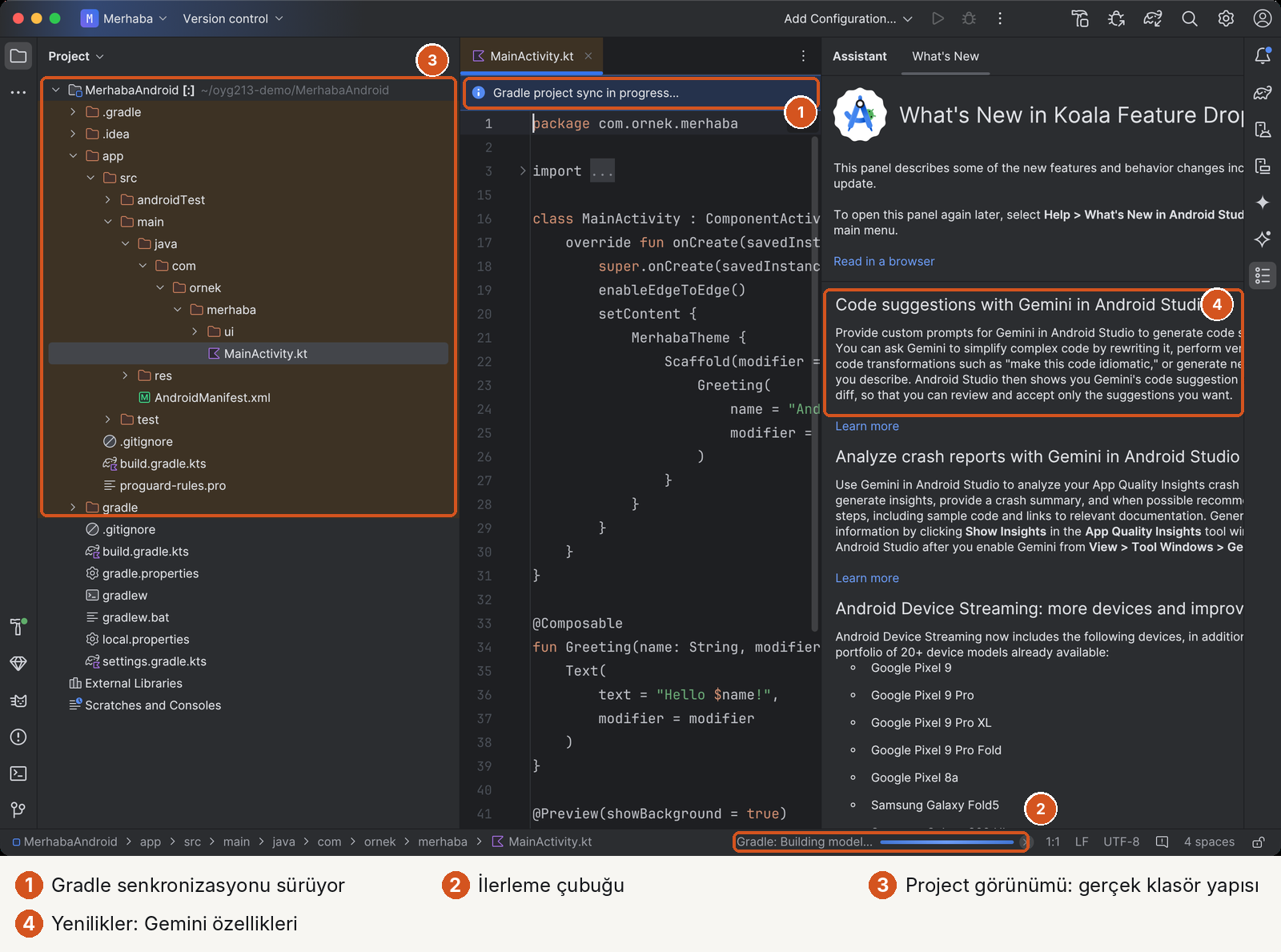The image size is (1281, 952).
Task: Select the MainActivity.kt editor tab
Action: click(x=531, y=56)
